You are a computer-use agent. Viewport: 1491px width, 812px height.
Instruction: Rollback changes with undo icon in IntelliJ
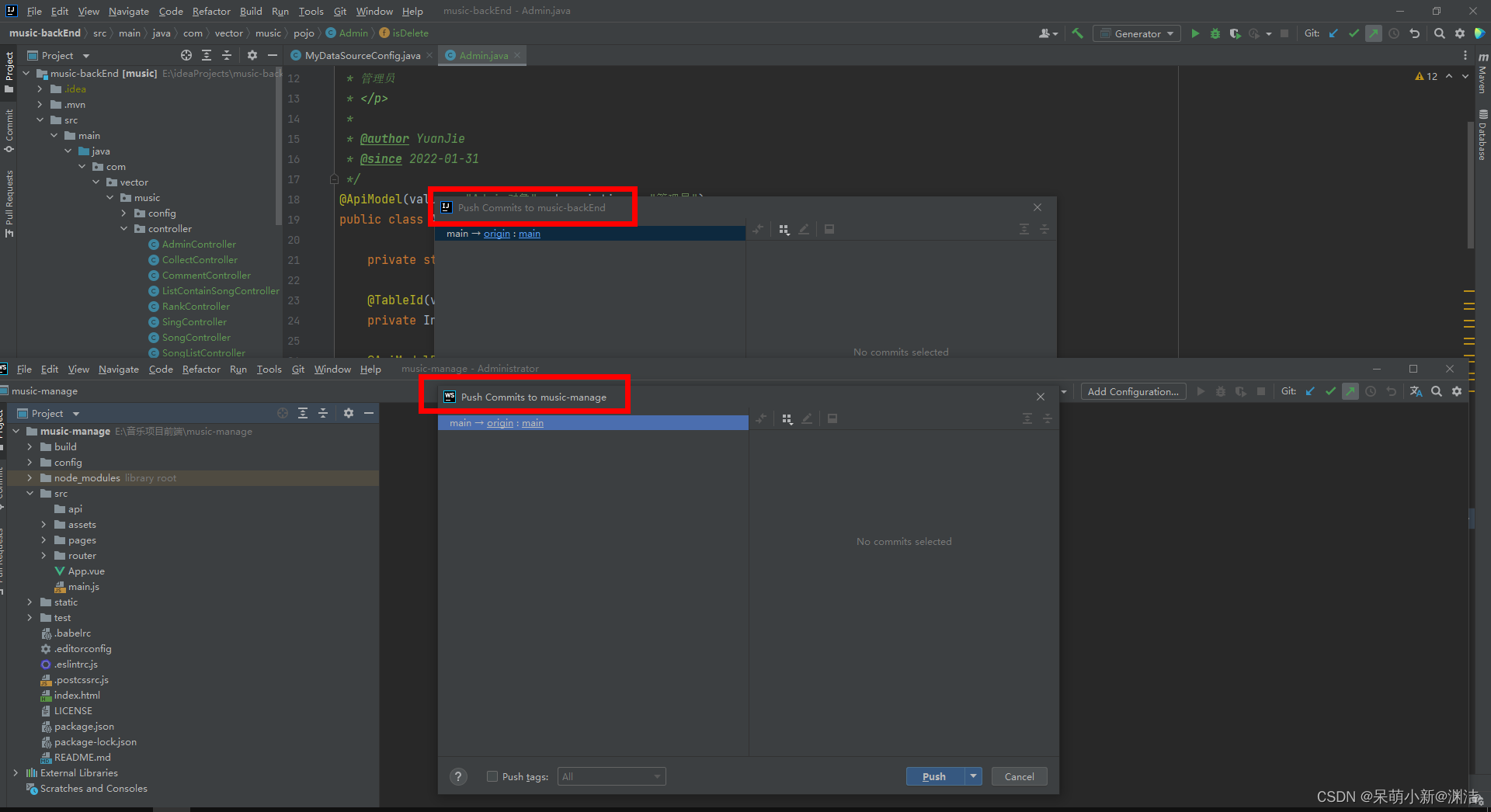pos(1414,33)
